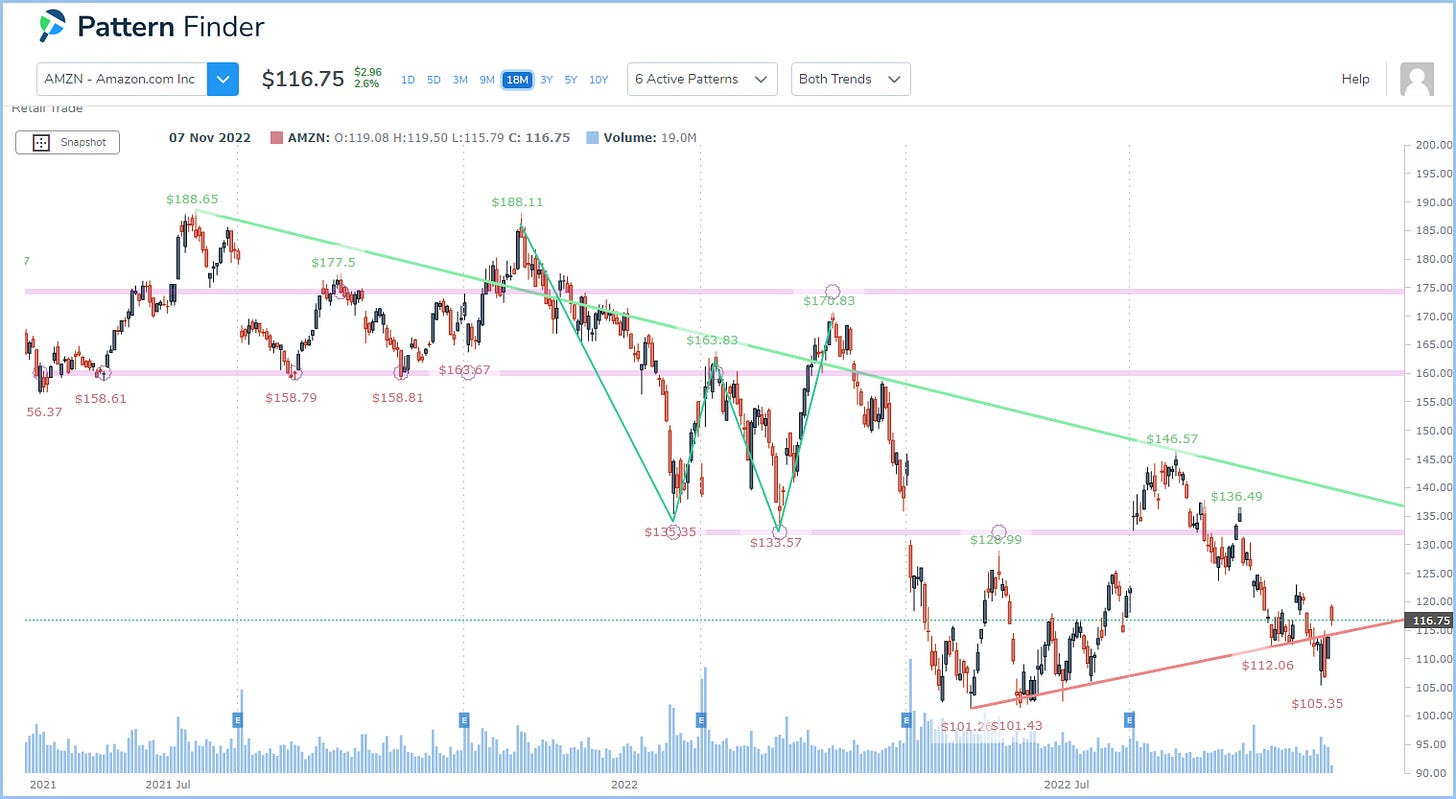This screenshot has width=1456, height=799.
Task: Click the $177.5 high label
Action: point(333,263)
